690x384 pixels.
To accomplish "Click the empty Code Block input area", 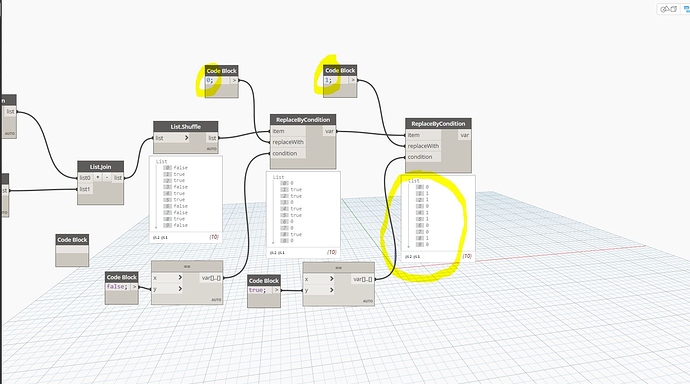I will pos(72,250).
